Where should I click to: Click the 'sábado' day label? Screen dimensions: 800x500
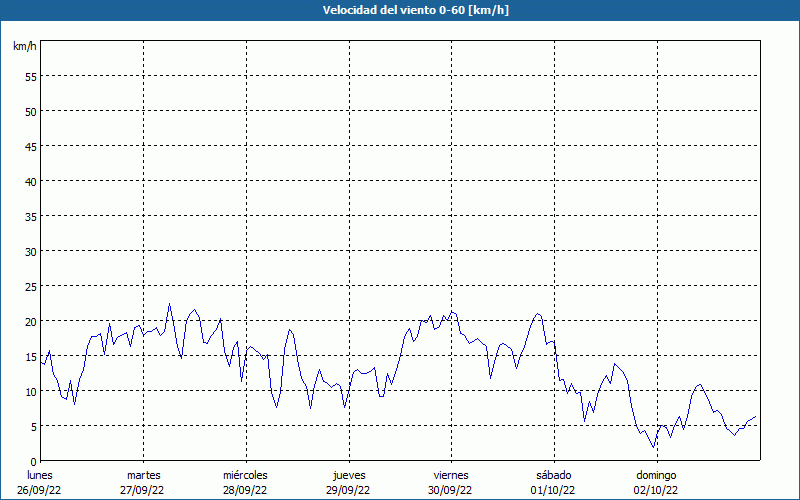click(554, 475)
